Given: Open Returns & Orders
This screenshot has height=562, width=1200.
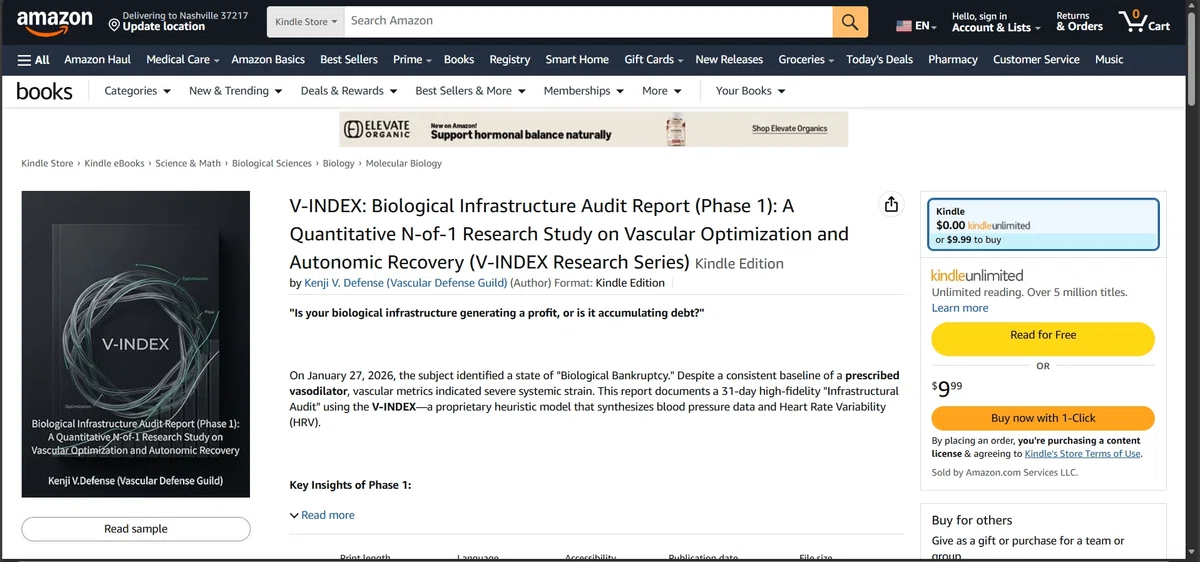Looking at the screenshot, I should coord(1079,21).
